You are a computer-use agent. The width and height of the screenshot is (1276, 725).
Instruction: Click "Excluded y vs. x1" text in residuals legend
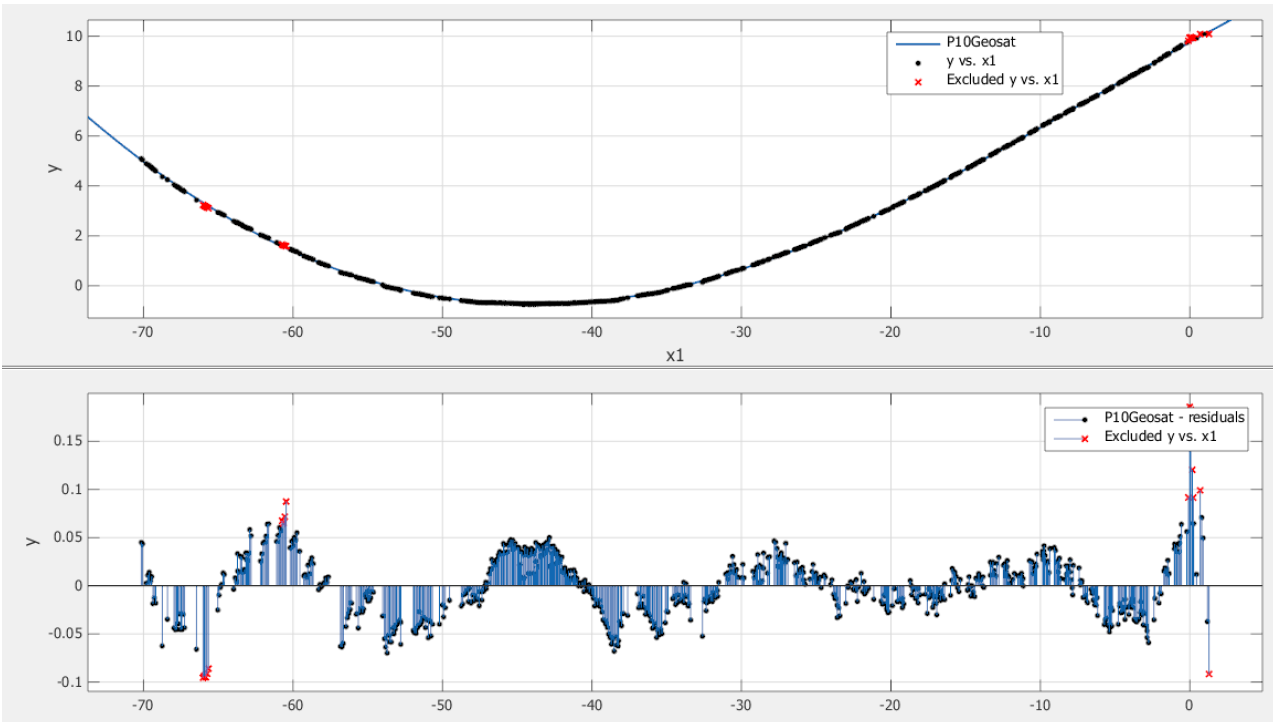click(x=1160, y=438)
